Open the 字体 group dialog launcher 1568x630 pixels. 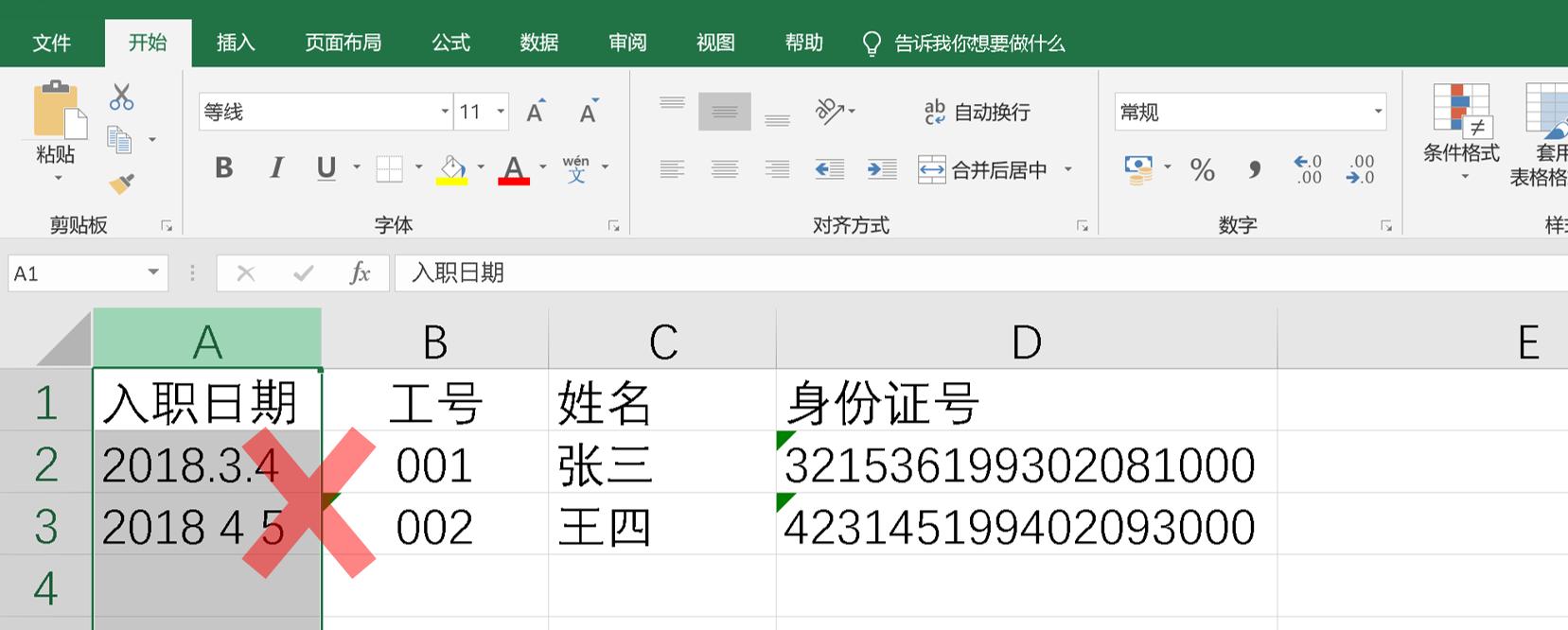(x=613, y=226)
